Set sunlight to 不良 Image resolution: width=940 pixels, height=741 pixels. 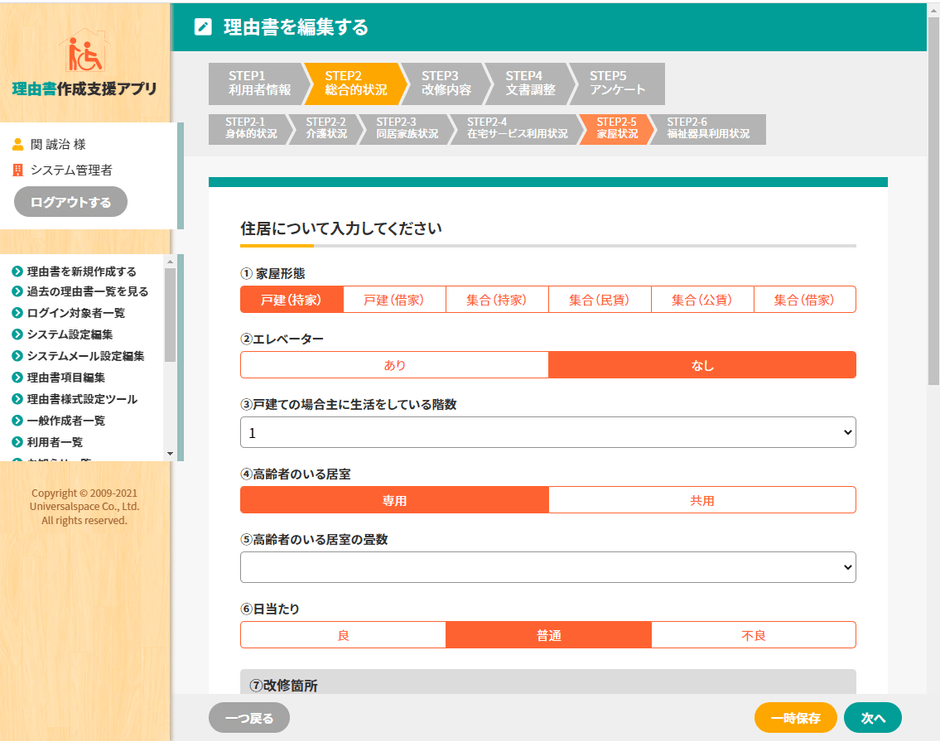pos(753,635)
